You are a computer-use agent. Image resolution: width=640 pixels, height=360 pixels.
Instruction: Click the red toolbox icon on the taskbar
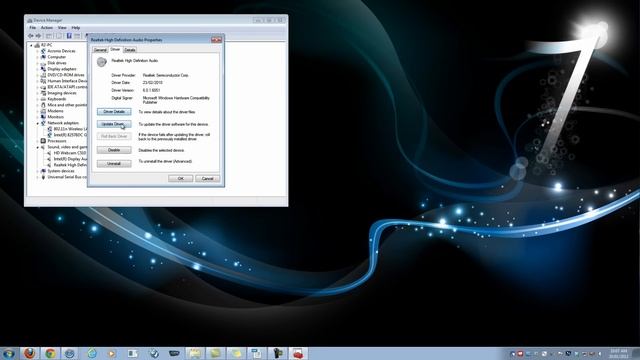tap(298, 353)
